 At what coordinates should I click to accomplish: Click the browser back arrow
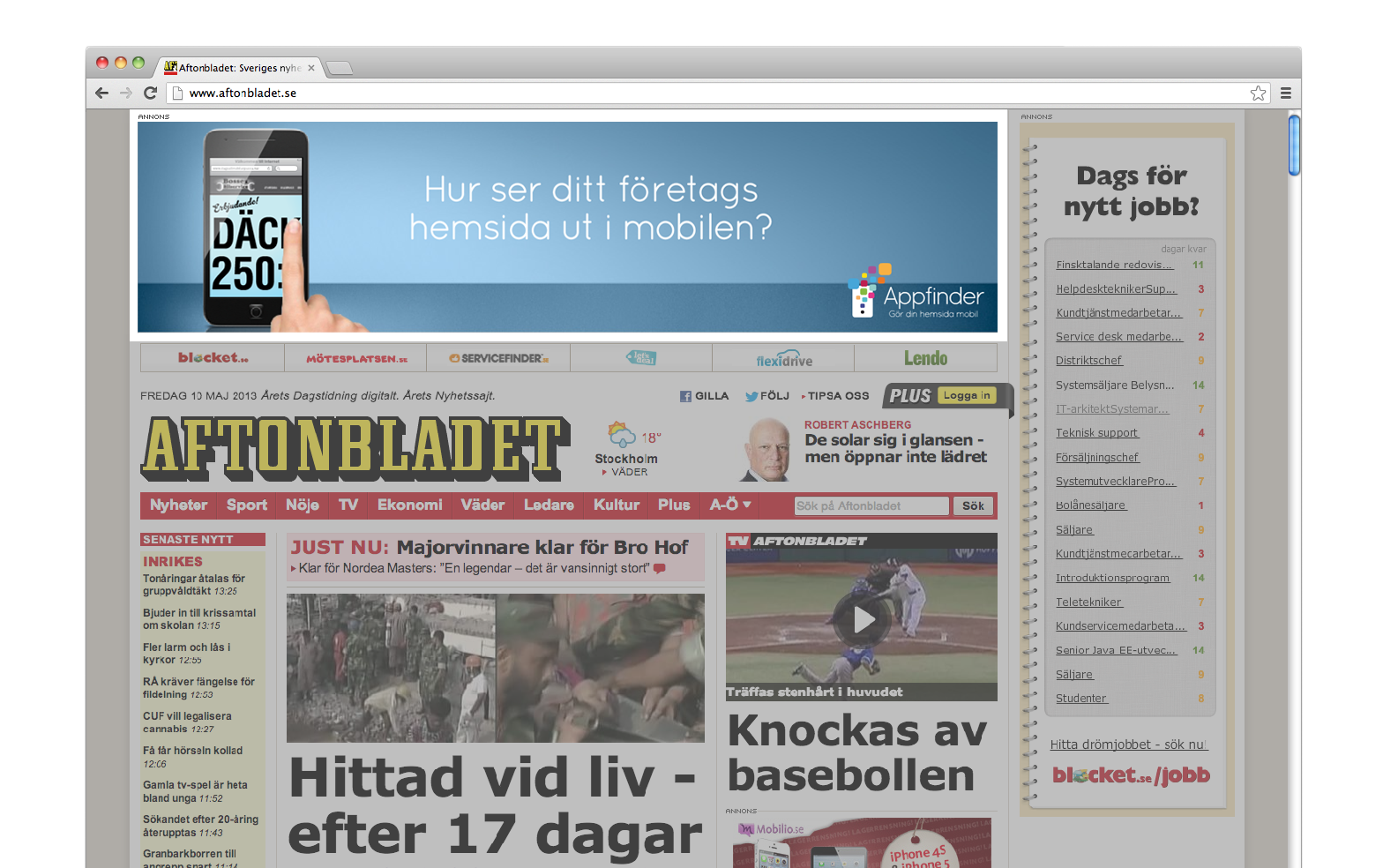(101, 93)
